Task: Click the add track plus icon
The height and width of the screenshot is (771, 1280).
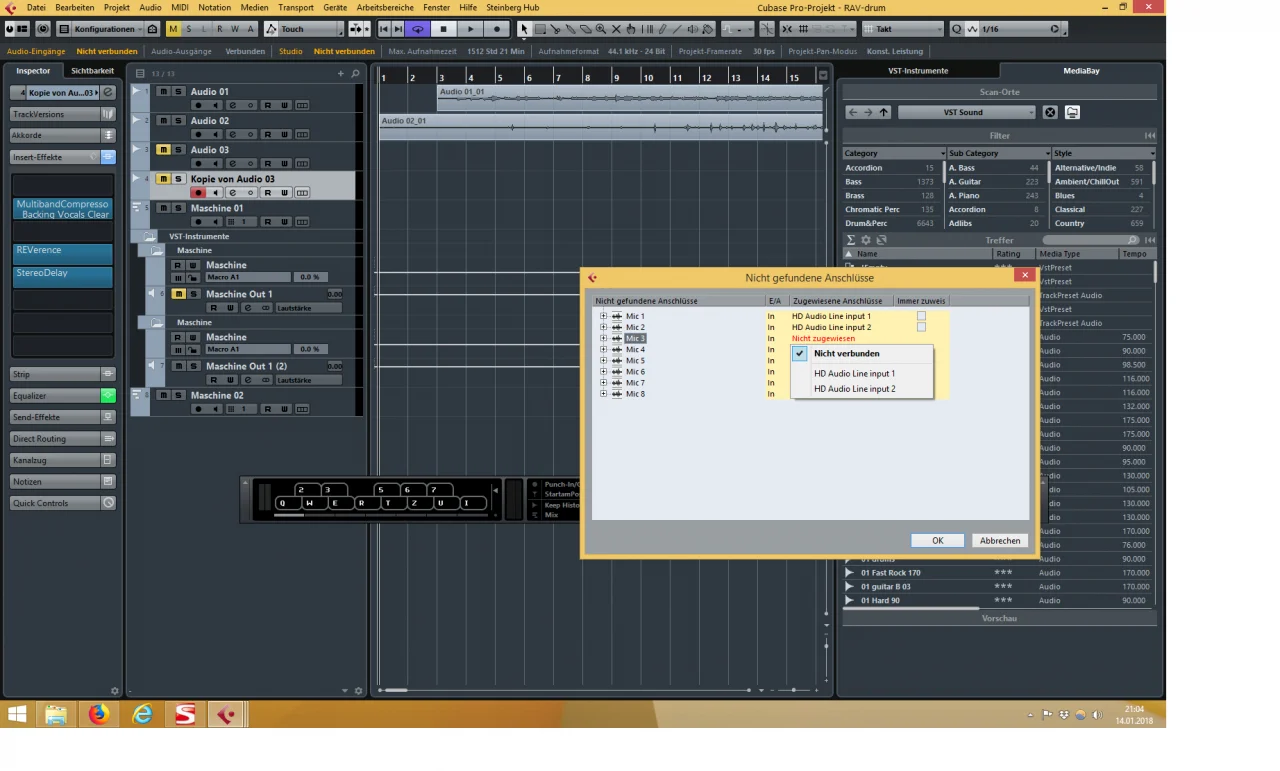Action: click(x=341, y=74)
